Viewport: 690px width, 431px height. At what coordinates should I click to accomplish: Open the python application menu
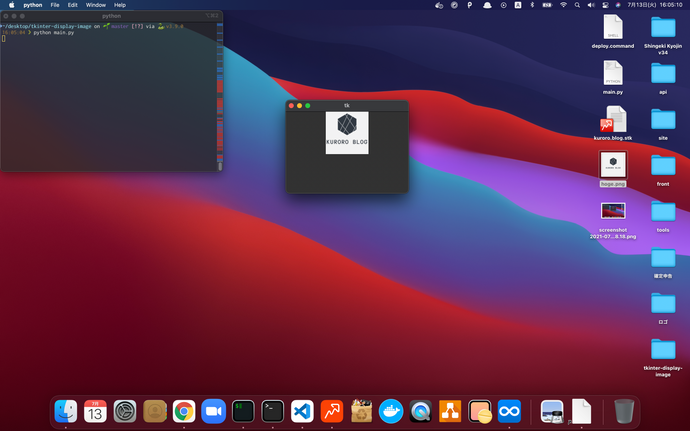click(33, 5)
